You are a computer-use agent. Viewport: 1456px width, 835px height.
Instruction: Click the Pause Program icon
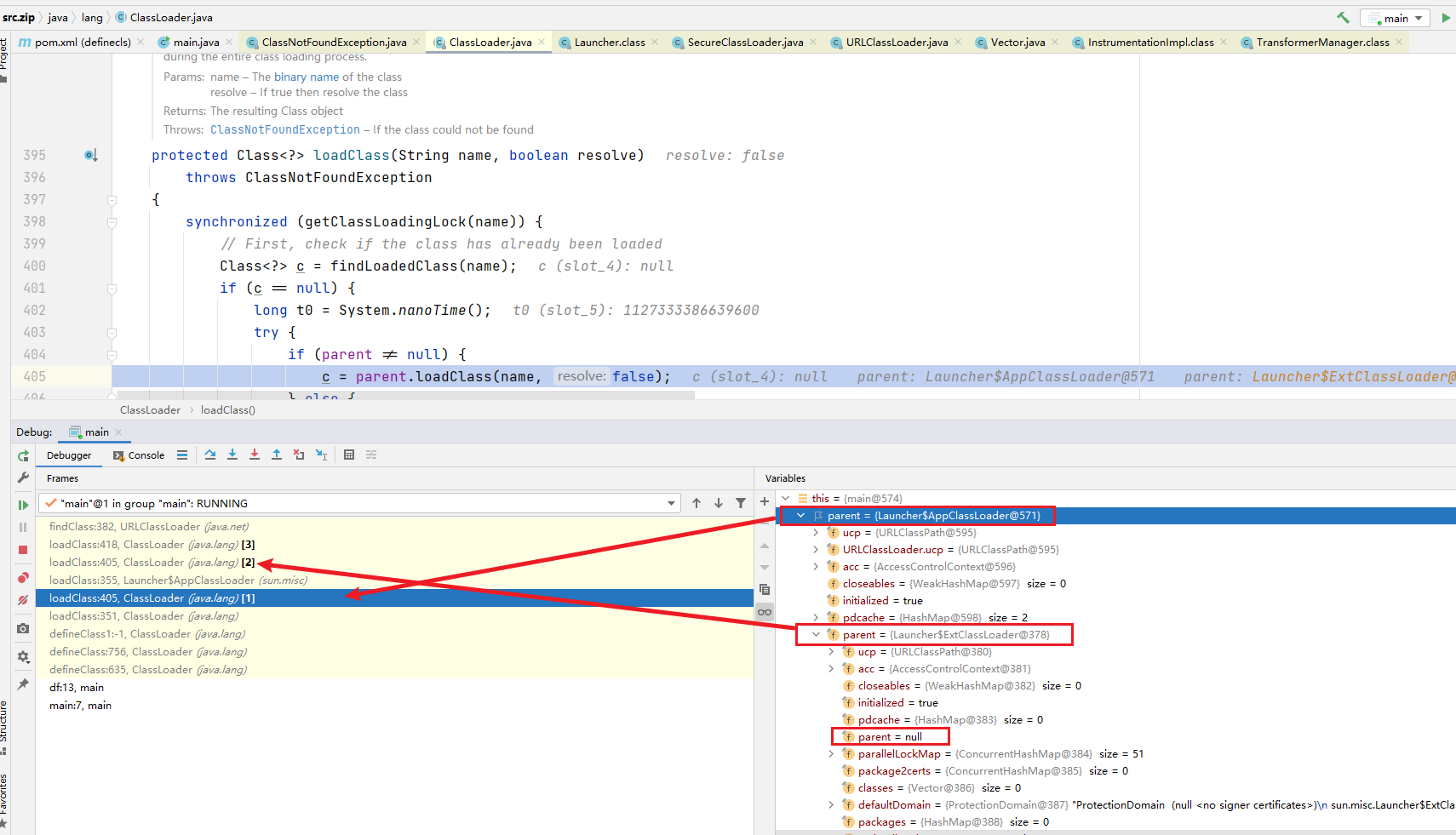[23, 527]
